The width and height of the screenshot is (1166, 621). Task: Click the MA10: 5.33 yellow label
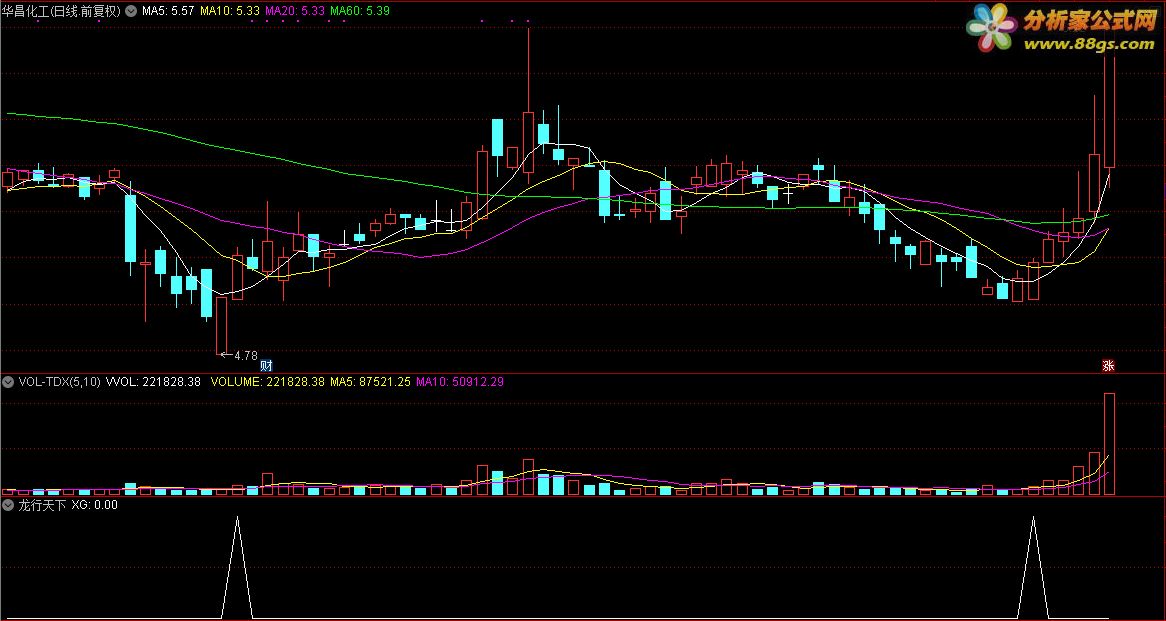pyautogui.click(x=231, y=11)
